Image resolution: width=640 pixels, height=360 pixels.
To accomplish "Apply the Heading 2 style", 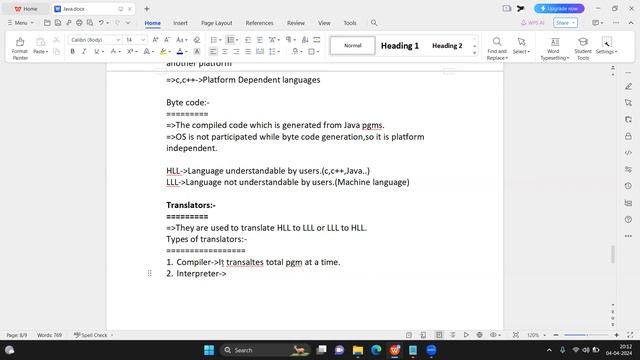I will coord(447,46).
